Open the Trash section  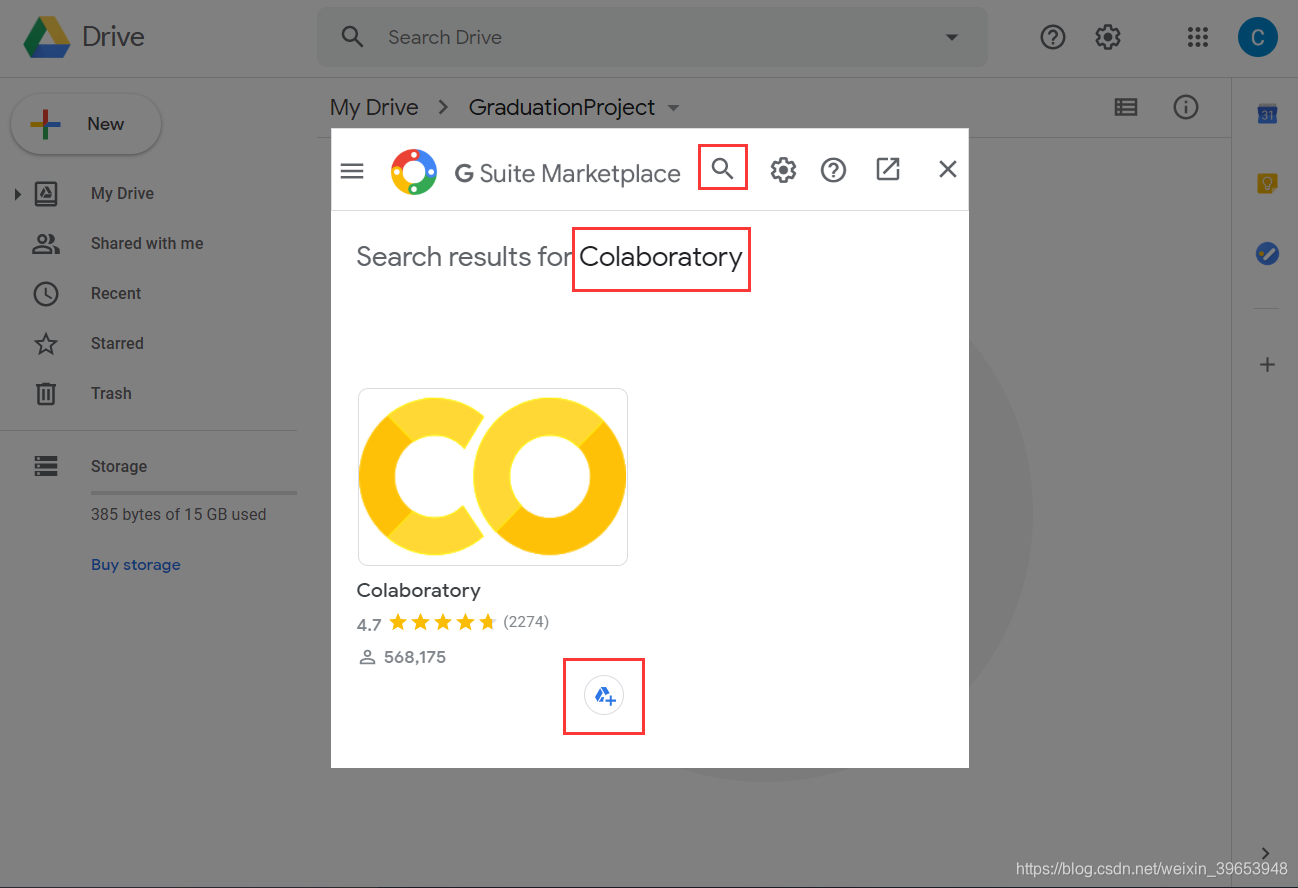click(x=111, y=393)
